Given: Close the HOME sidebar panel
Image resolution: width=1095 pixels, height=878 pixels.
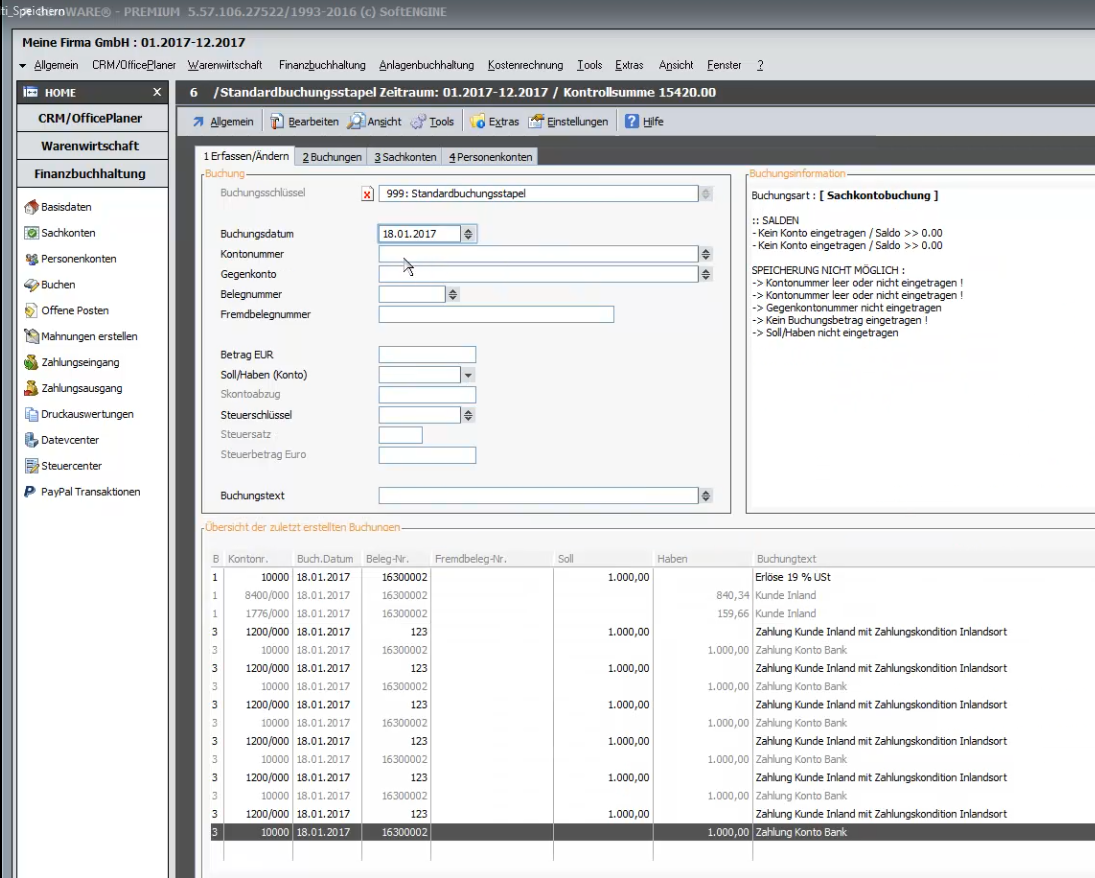Looking at the screenshot, I should [157, 93].
